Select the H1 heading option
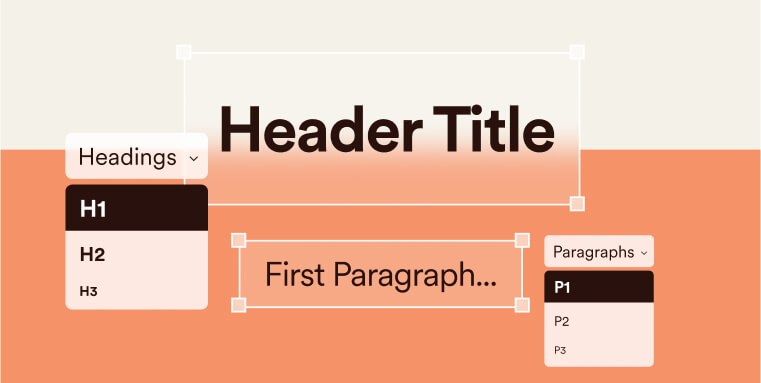 tap(136, 208)
